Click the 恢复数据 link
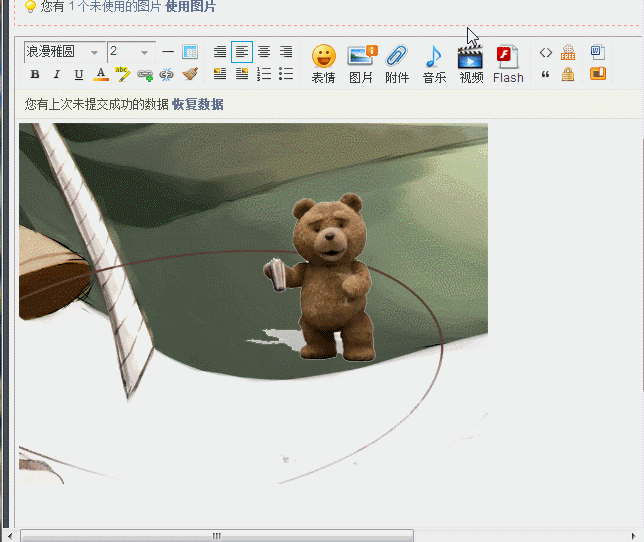Image resolution: width=644 pixels, height=542 pixels. click(x=198, y=104)
